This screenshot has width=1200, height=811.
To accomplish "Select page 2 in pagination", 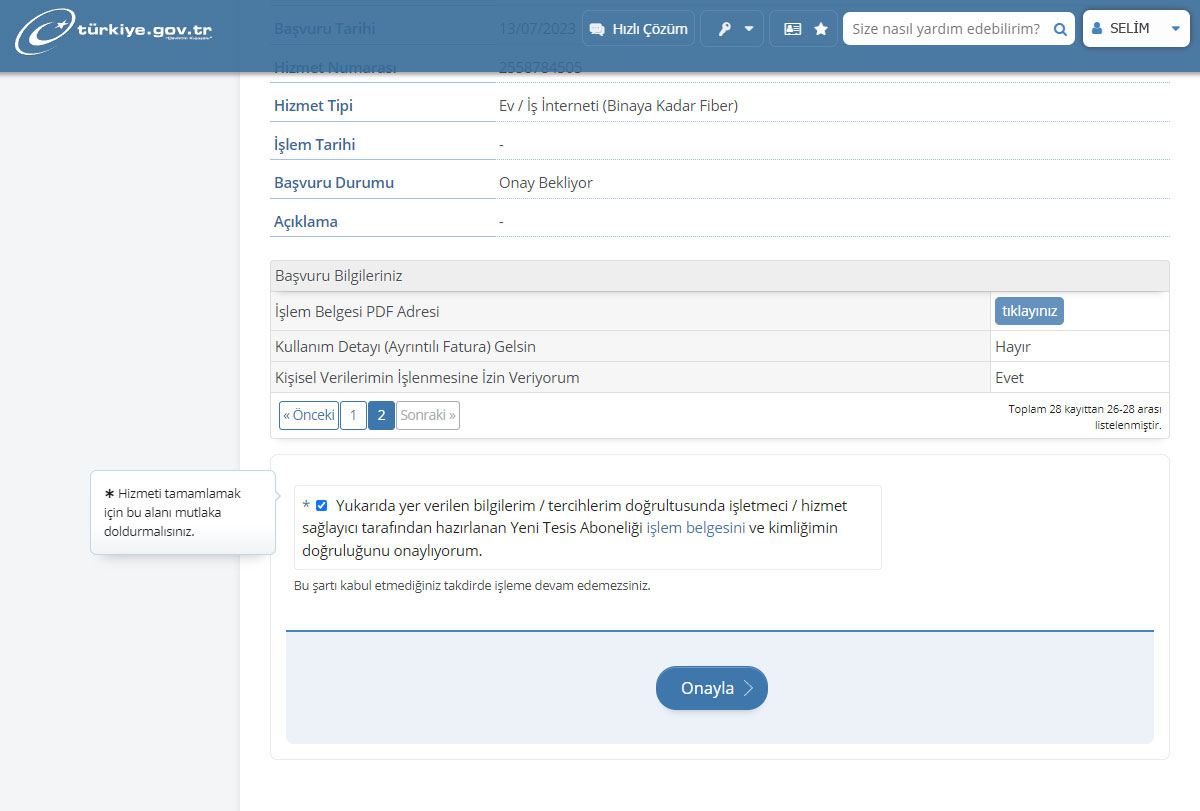I will (x=381, y=415).
